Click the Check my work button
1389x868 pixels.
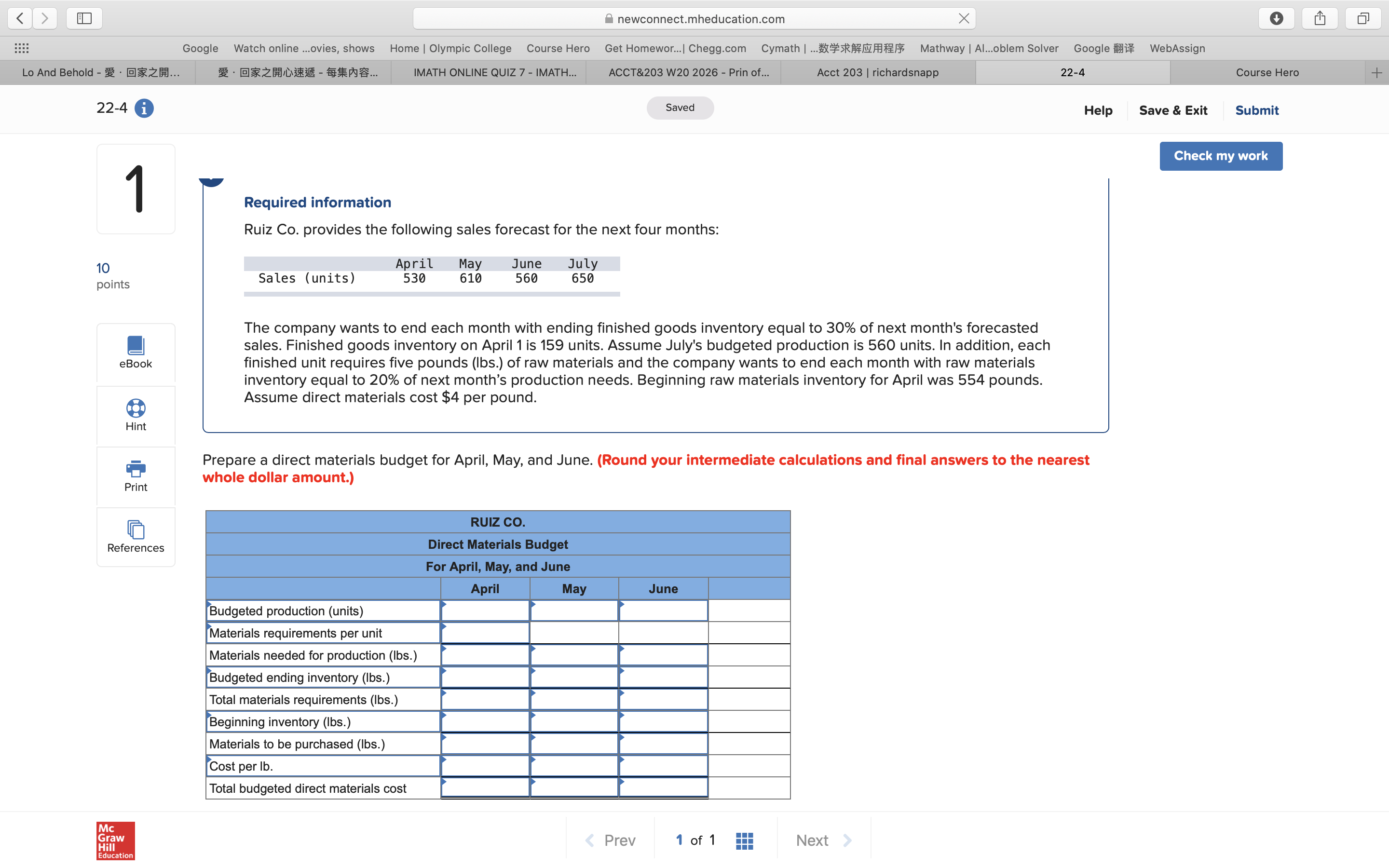pos(1220,156)
